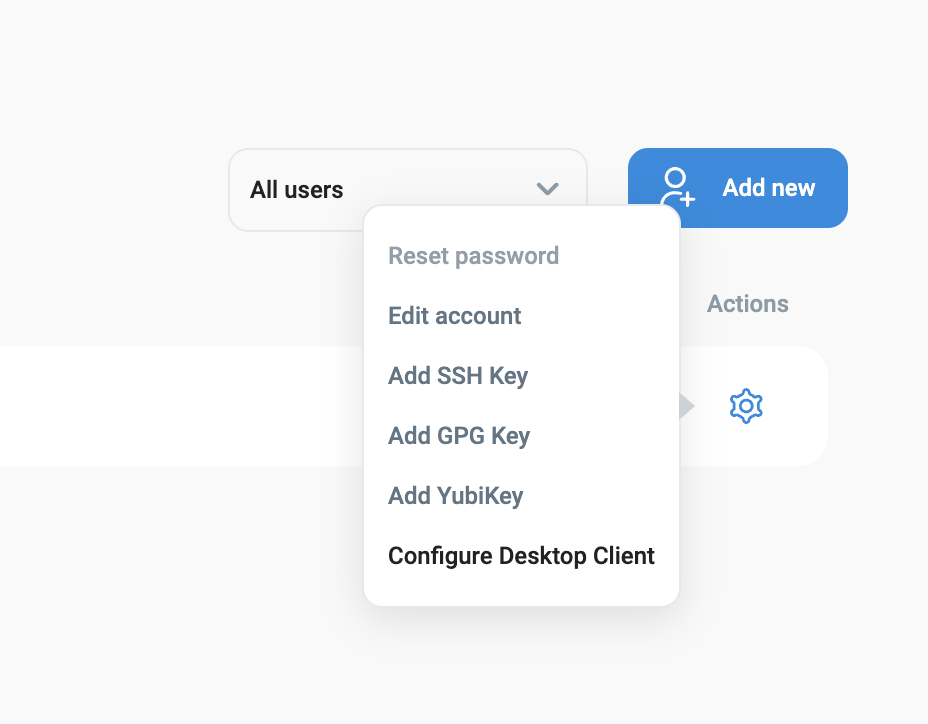
Task: Pick Add GPG Key from the menu
Action: 459,436
